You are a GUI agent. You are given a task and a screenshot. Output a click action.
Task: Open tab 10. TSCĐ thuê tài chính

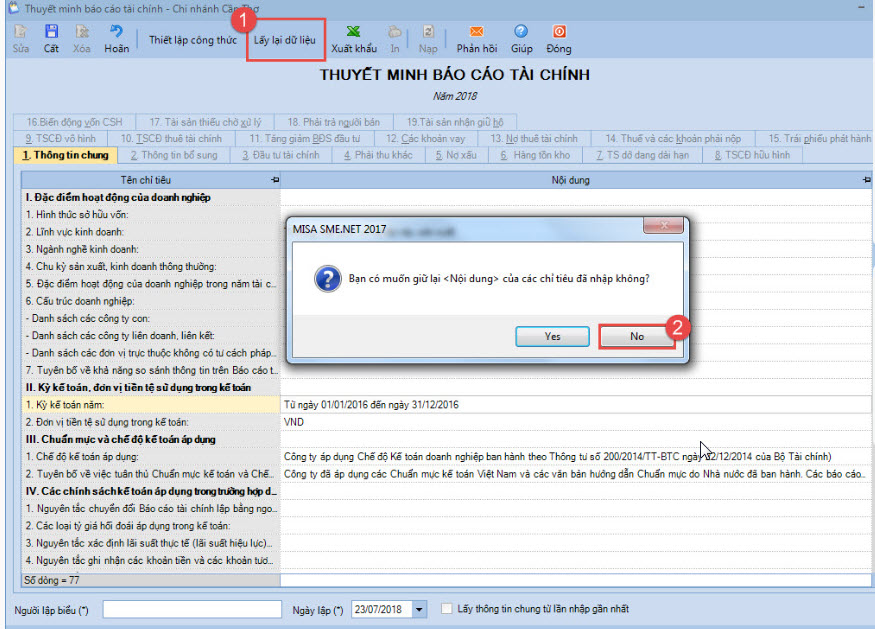pyautogui.click(x=171, y=138)
